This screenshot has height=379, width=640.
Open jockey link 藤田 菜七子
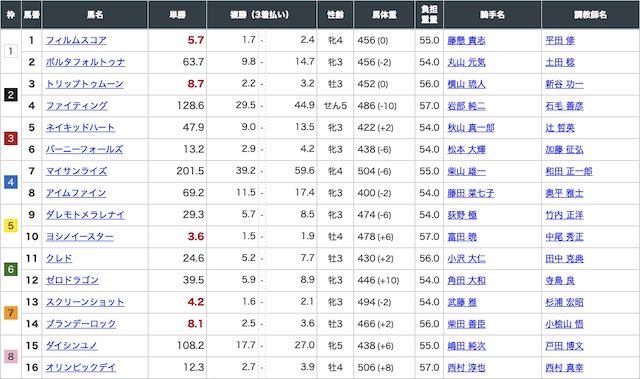pos(471,193)
